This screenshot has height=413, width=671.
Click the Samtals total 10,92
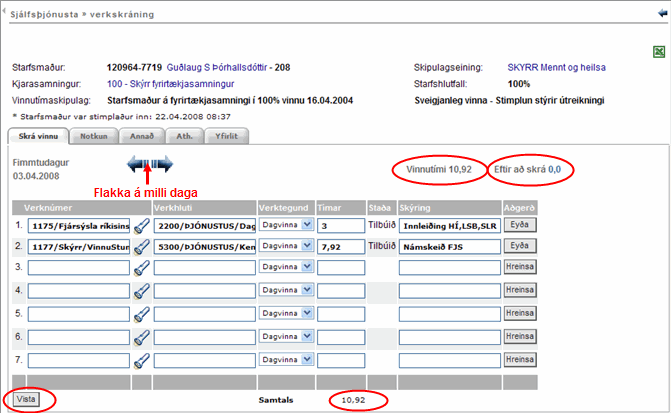(353, 400)
